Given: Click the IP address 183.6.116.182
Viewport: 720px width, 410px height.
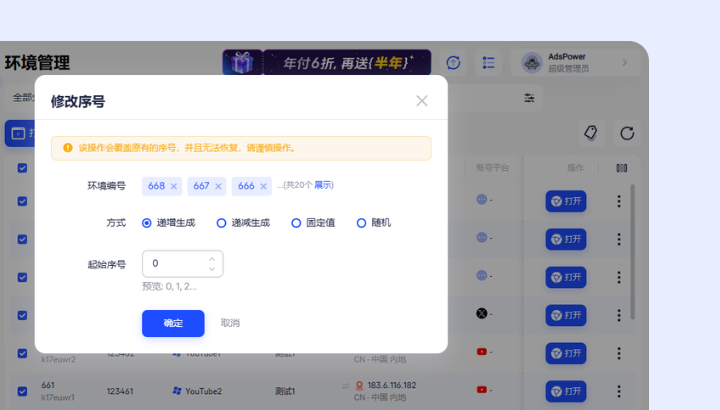Looking at the screenshot, I should point(392,385).
